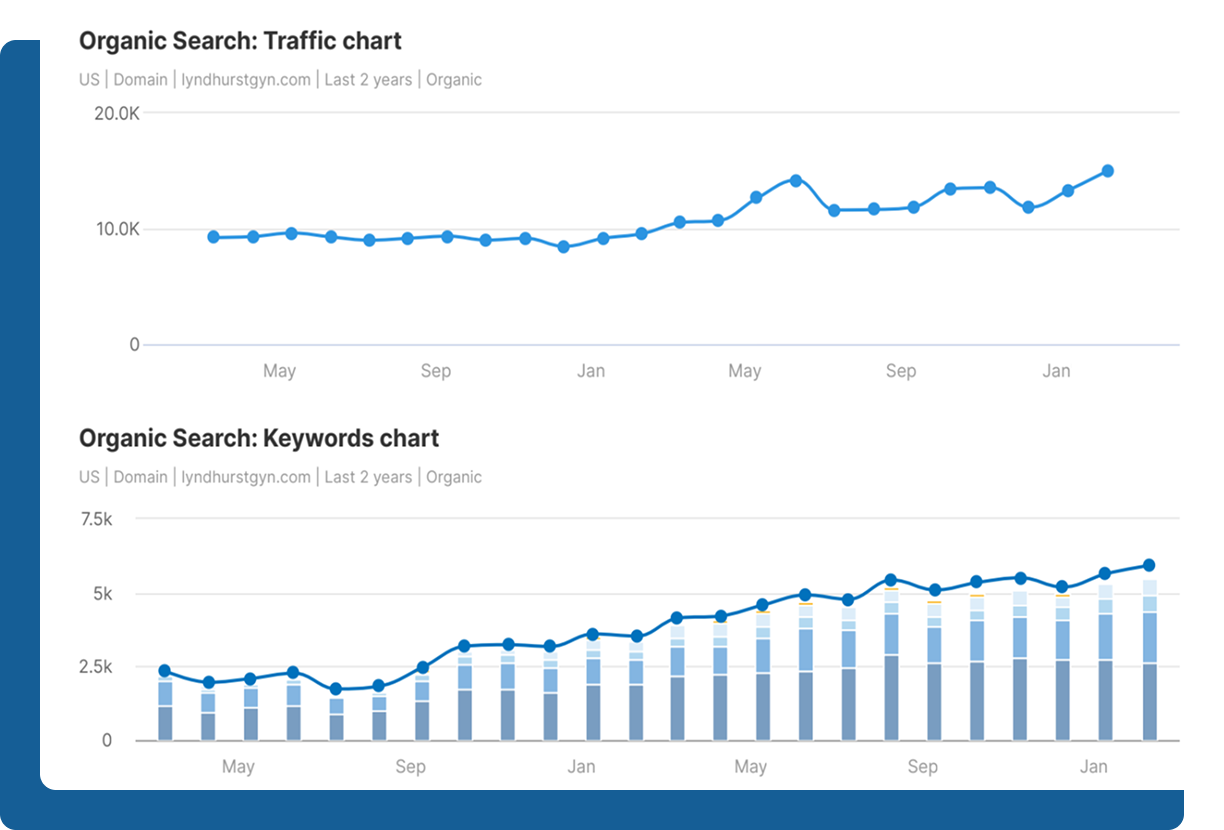This screenshot has width=1224, height=830.
Task: Select the first data point on Traffic chart line
Action: click(213, 237)
